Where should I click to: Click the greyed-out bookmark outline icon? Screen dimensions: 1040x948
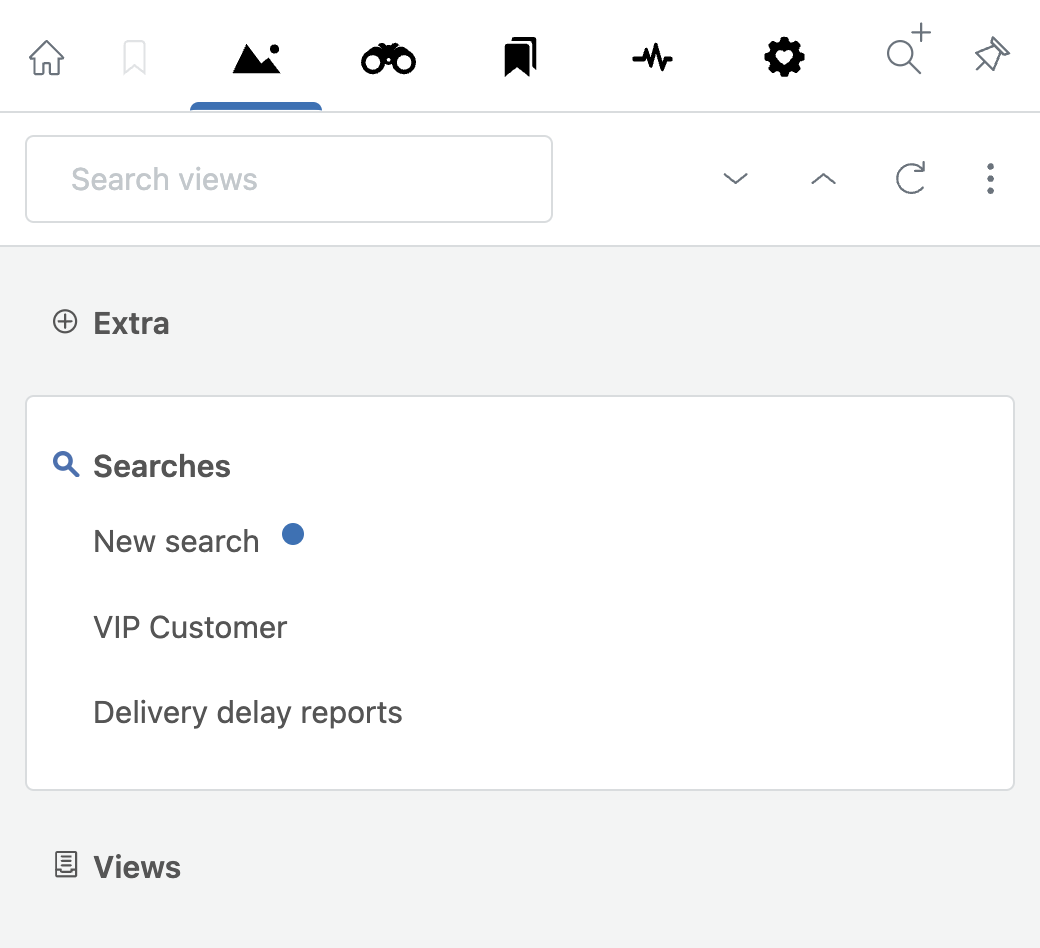coord(134,58)
